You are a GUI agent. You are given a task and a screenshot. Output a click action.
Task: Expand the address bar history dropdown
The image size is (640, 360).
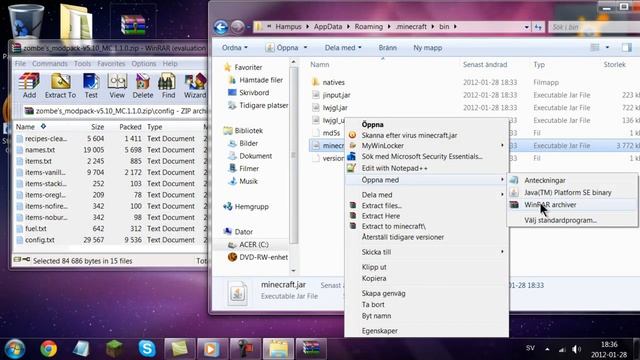point(527,27)
